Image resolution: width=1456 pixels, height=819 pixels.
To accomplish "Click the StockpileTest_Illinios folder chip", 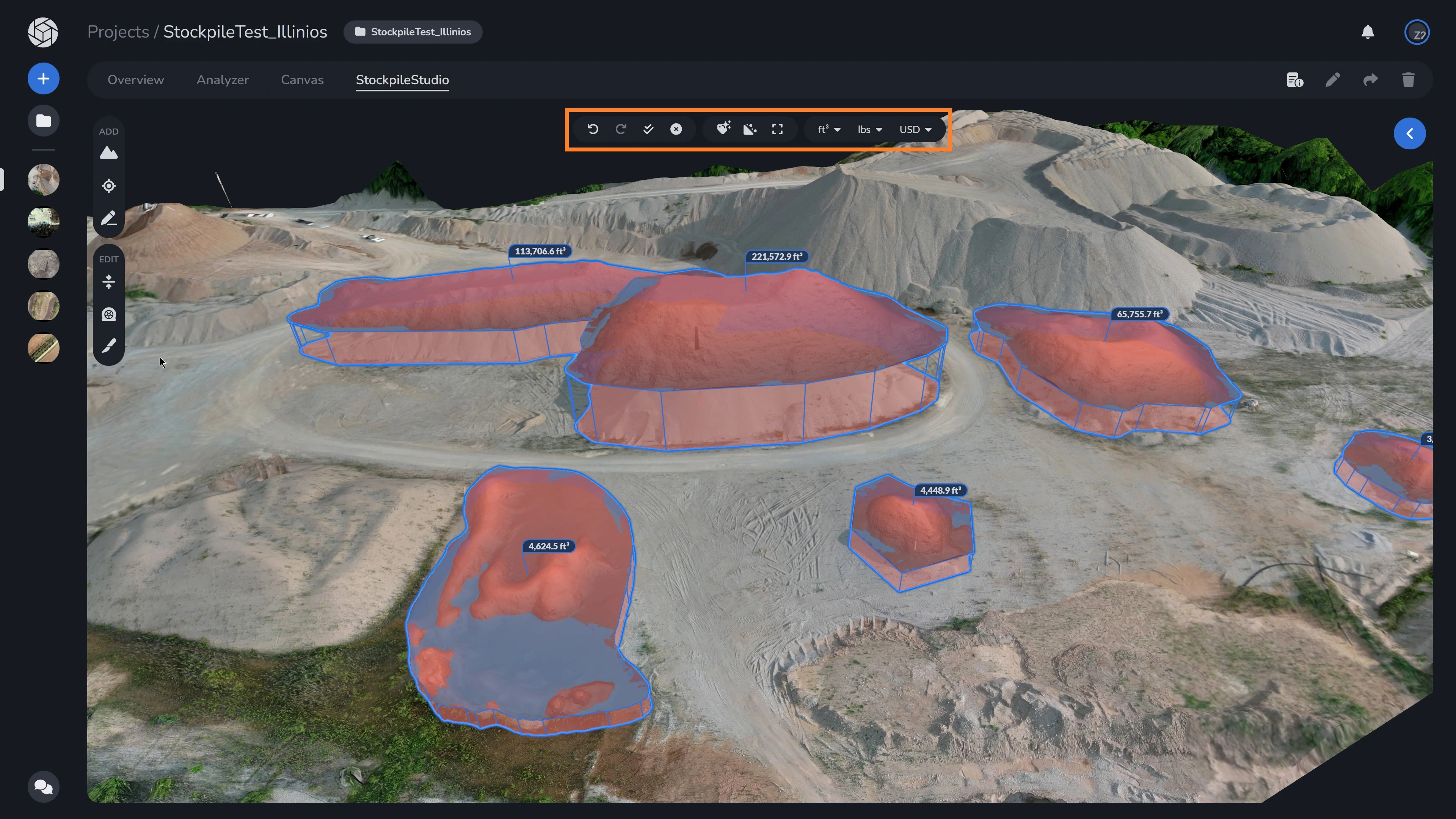I will (x=413, y=31).
